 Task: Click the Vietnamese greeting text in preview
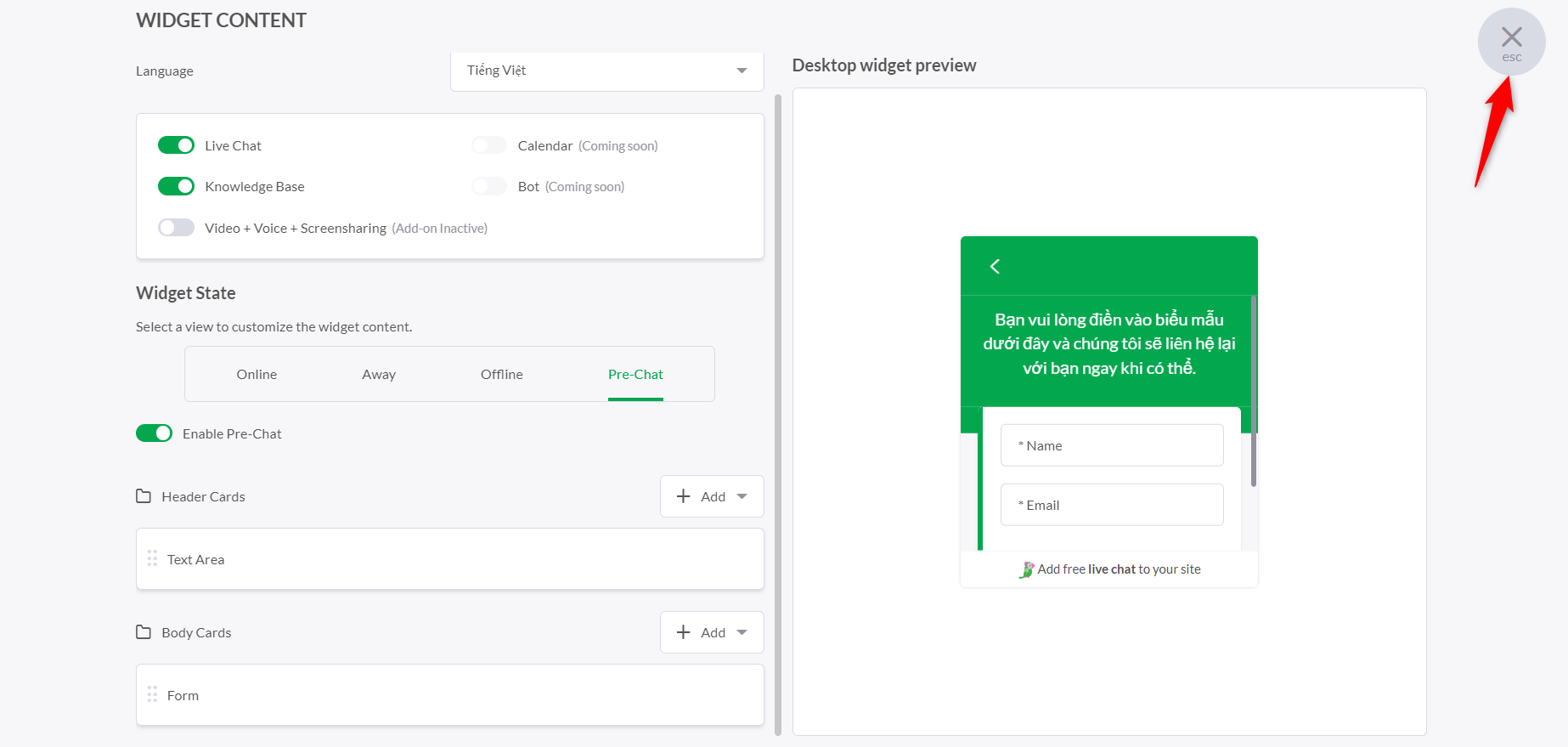click(x=1109, y=343)
